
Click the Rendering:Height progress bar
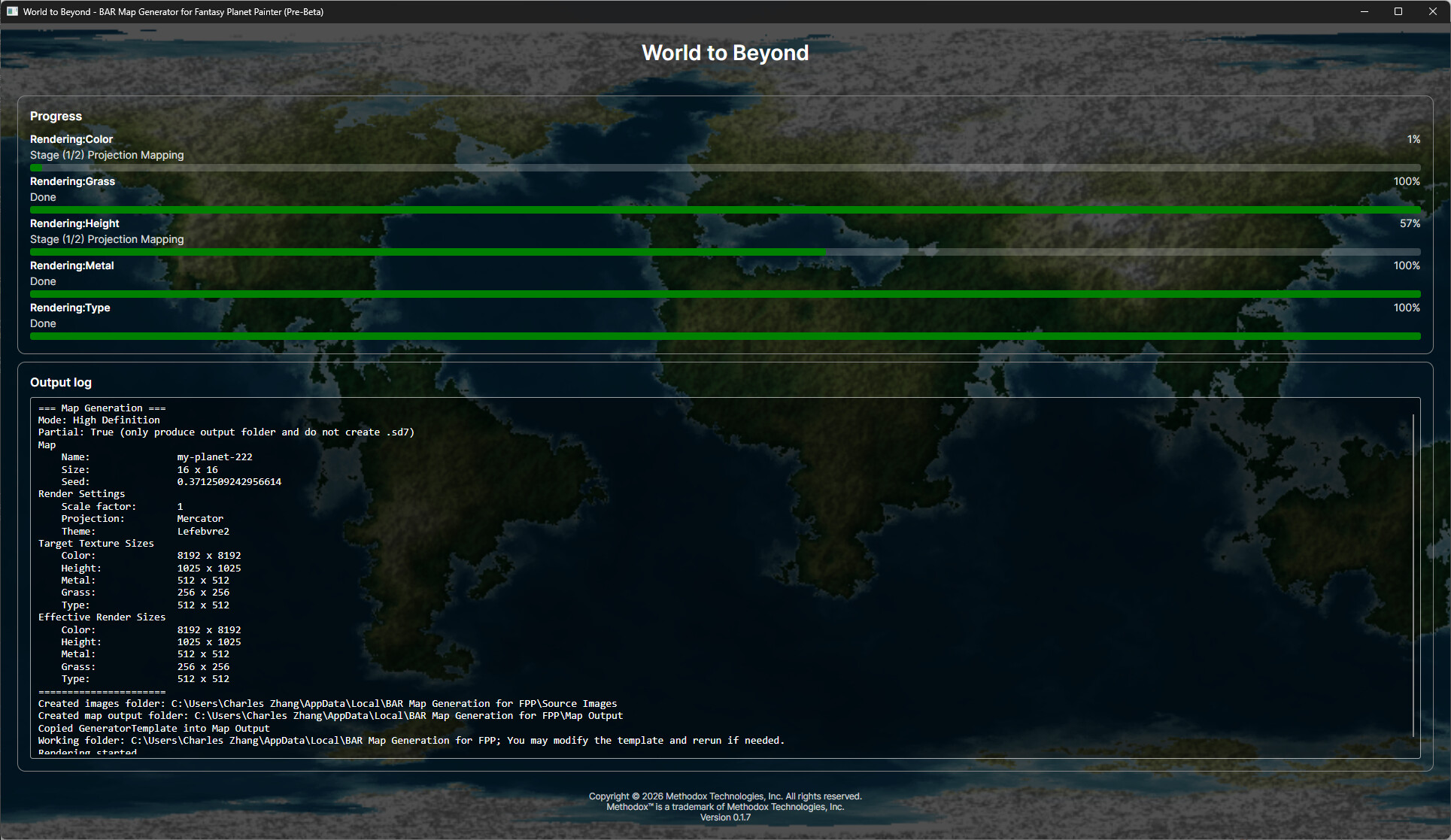click(725, 252)
